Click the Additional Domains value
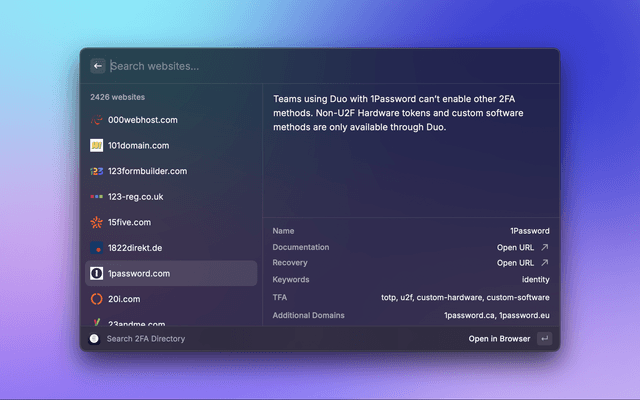 tap(497, 316)
